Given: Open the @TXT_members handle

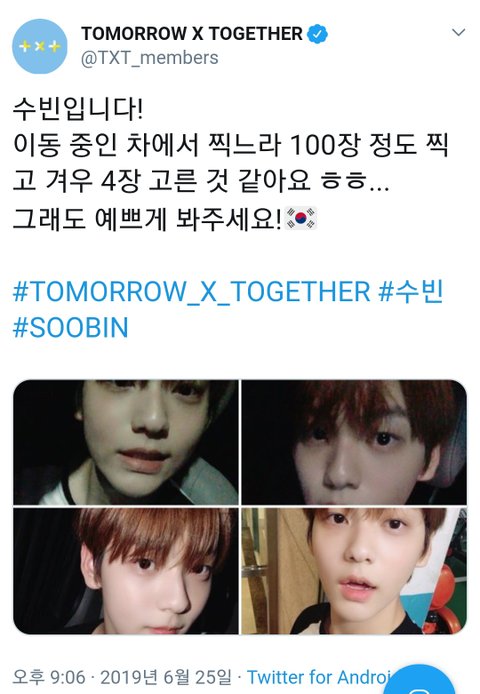Looking at the screenshot, I should [x=149, y=58].
